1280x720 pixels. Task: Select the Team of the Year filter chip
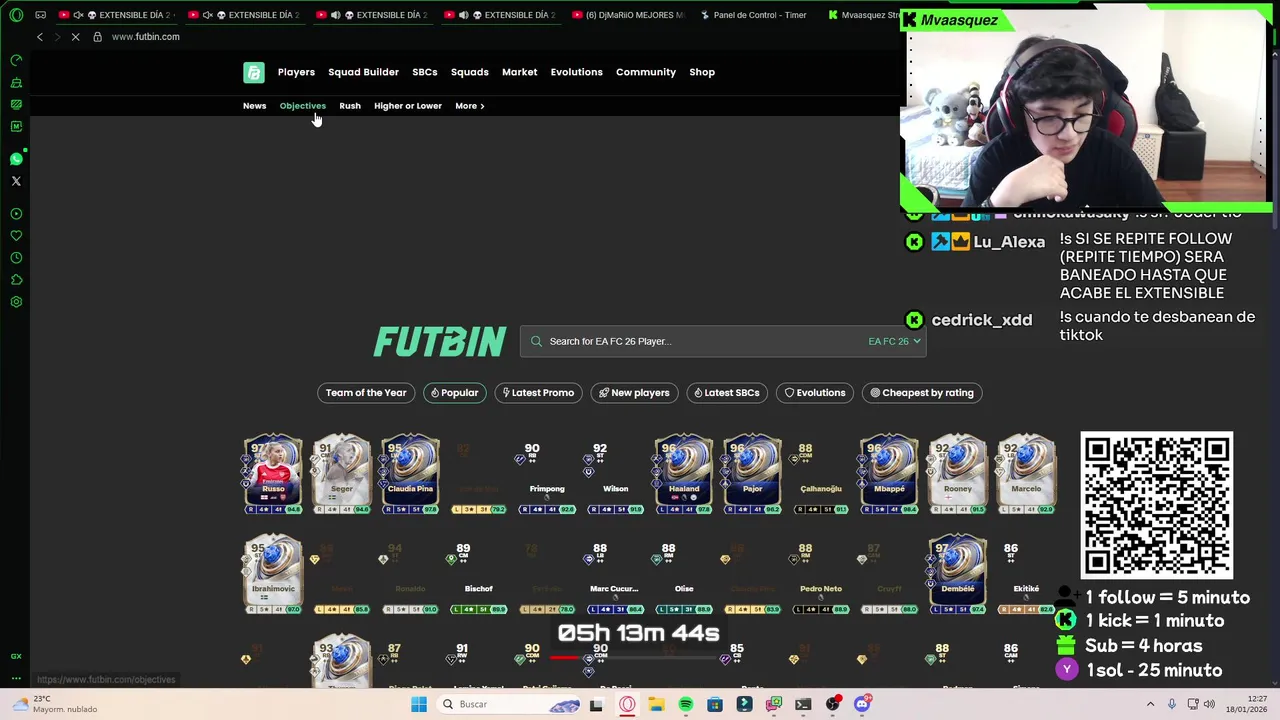click(x=366, y=393)
